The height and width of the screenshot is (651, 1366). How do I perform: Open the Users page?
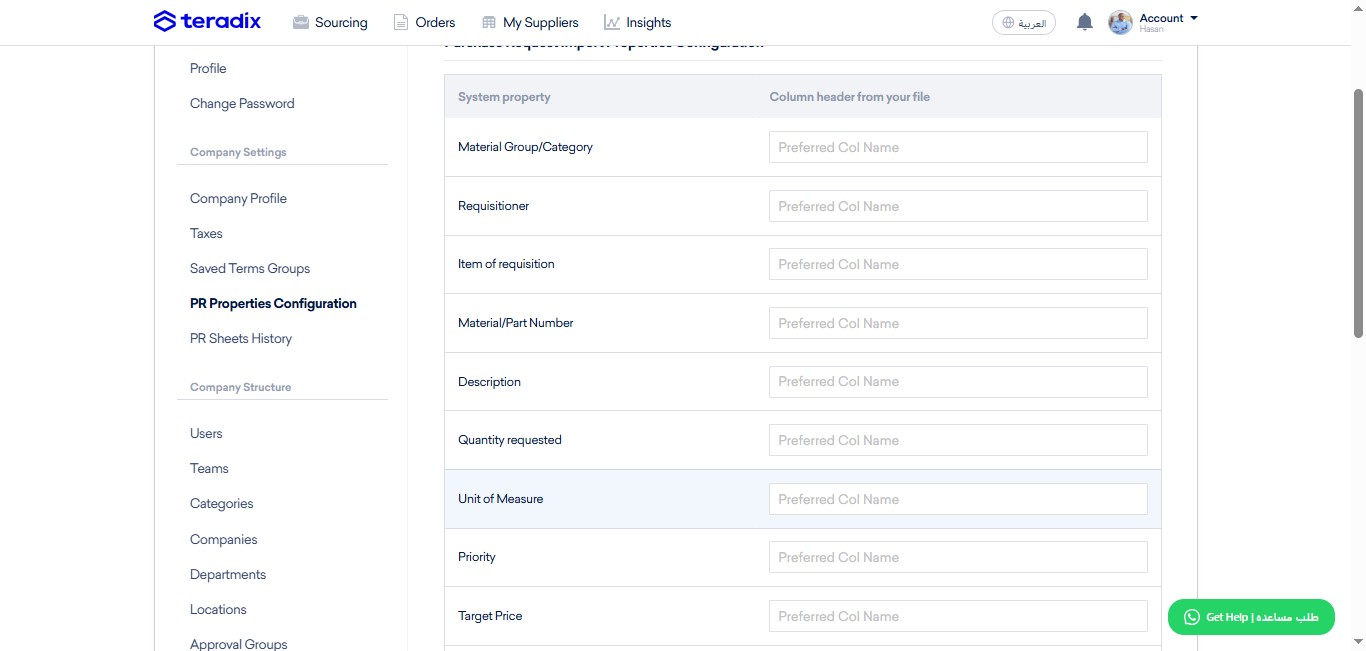[x=206, y=433]
